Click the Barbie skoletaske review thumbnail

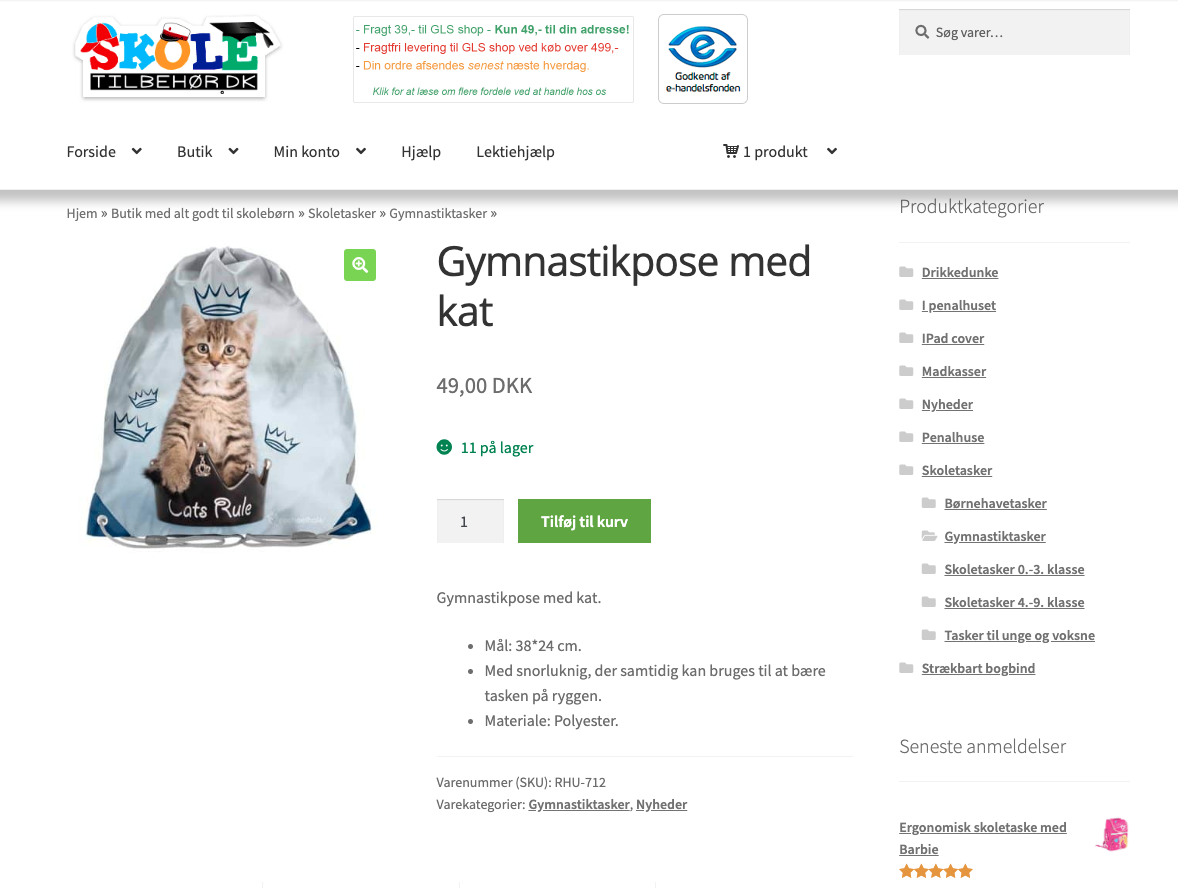point(1113,834)
